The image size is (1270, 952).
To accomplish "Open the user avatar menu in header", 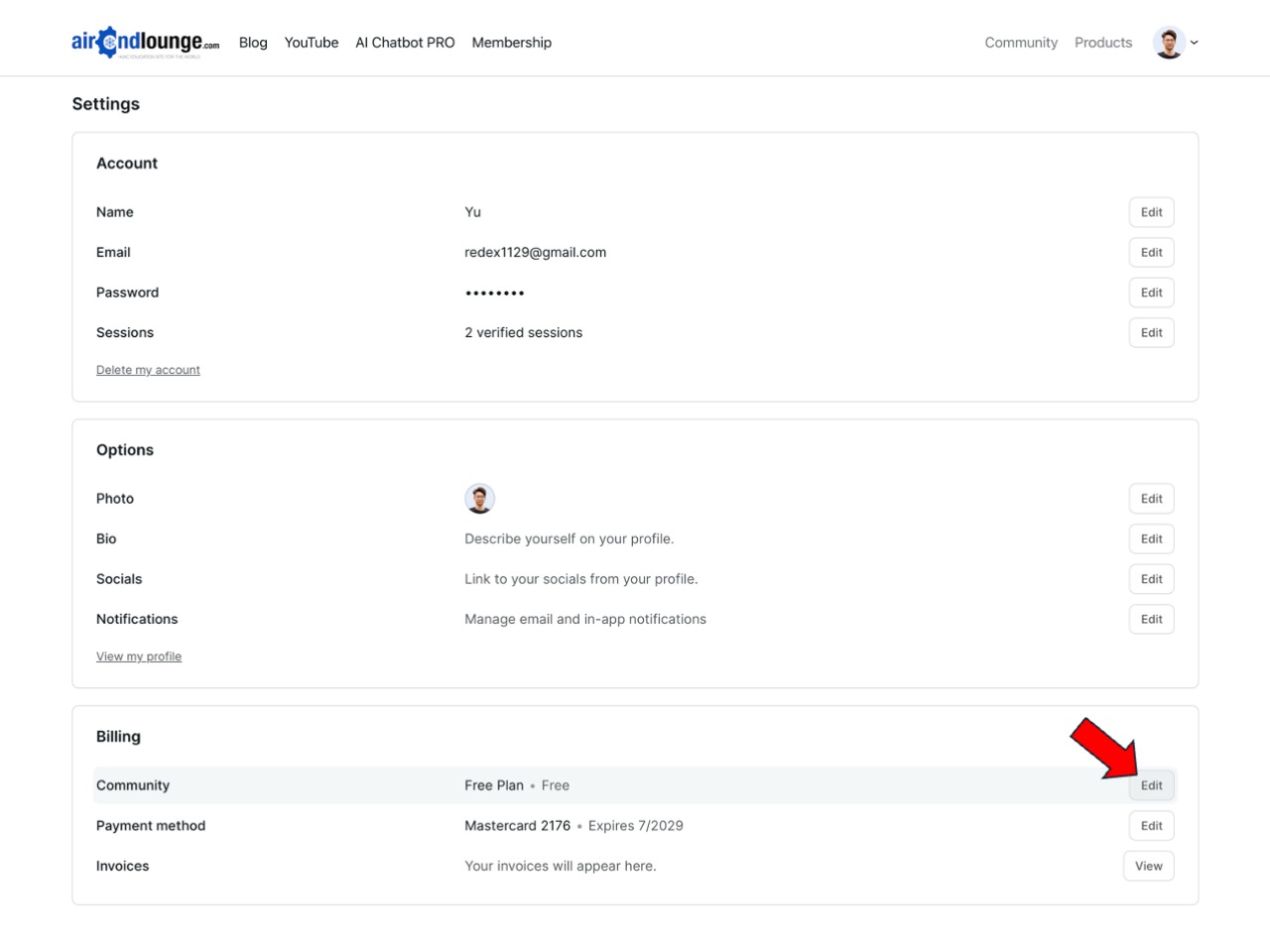I will coord(1169,43).
